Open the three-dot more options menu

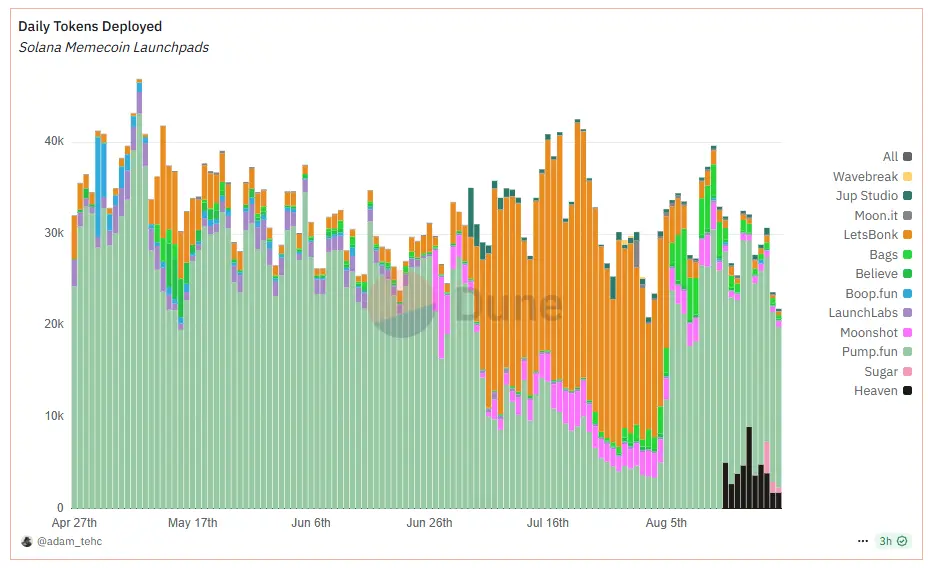point(863,541)
